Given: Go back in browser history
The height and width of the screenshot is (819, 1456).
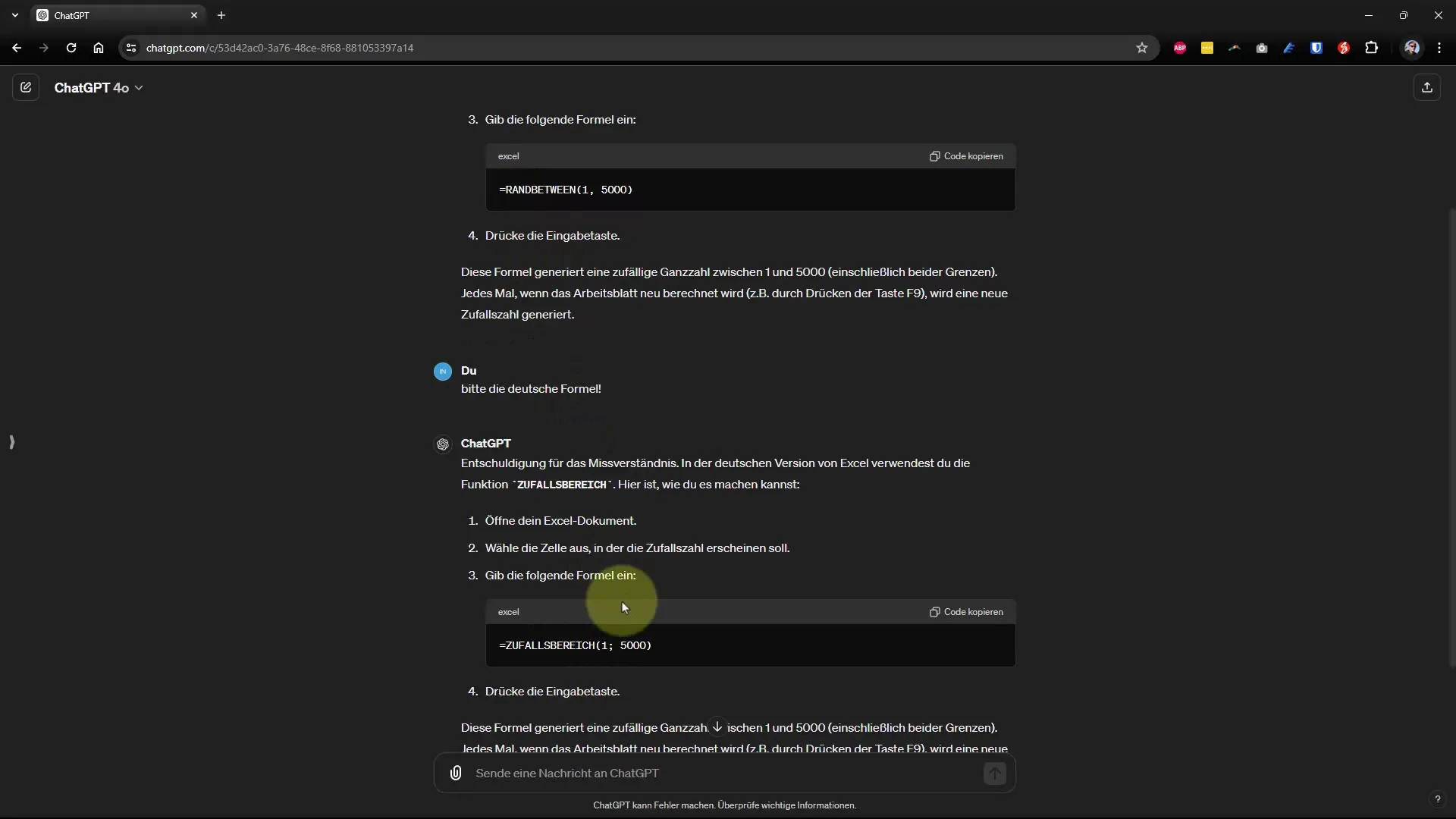Looking at the screenshot, I should click(17, 48).
